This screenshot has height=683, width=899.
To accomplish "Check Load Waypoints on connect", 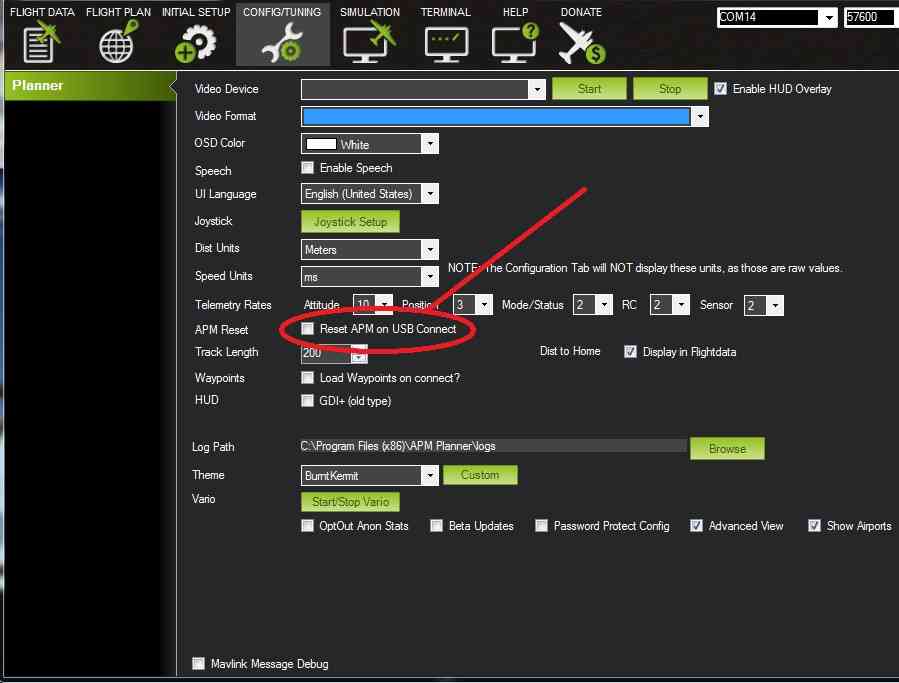I will pos(308,378).
